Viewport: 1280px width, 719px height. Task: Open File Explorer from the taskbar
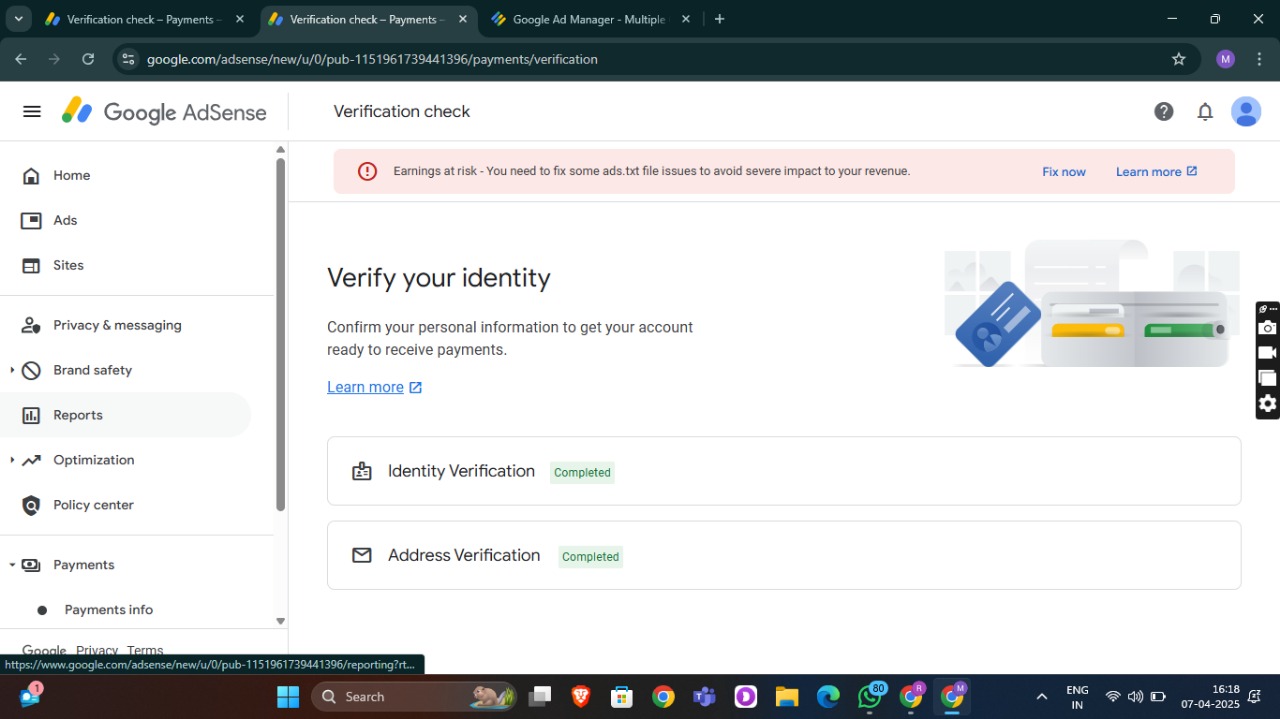[x=787, y=697]
